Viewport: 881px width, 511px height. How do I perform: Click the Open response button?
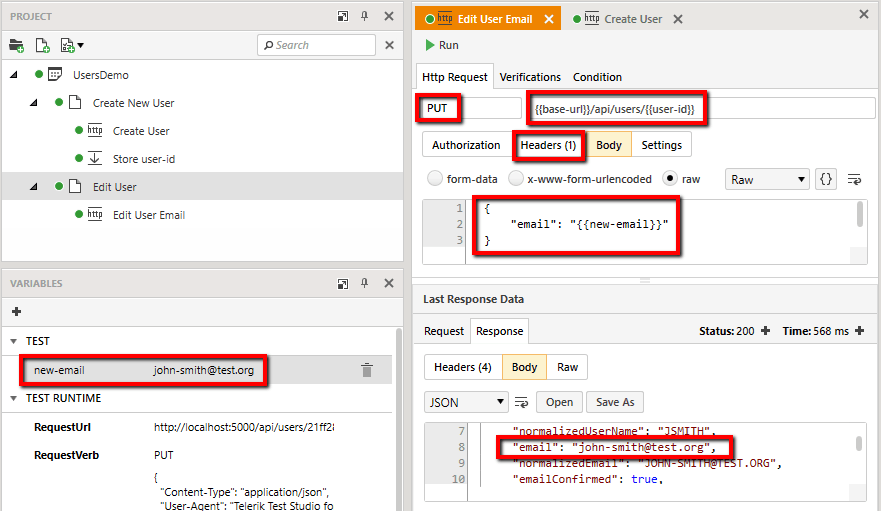coord(559,402)
